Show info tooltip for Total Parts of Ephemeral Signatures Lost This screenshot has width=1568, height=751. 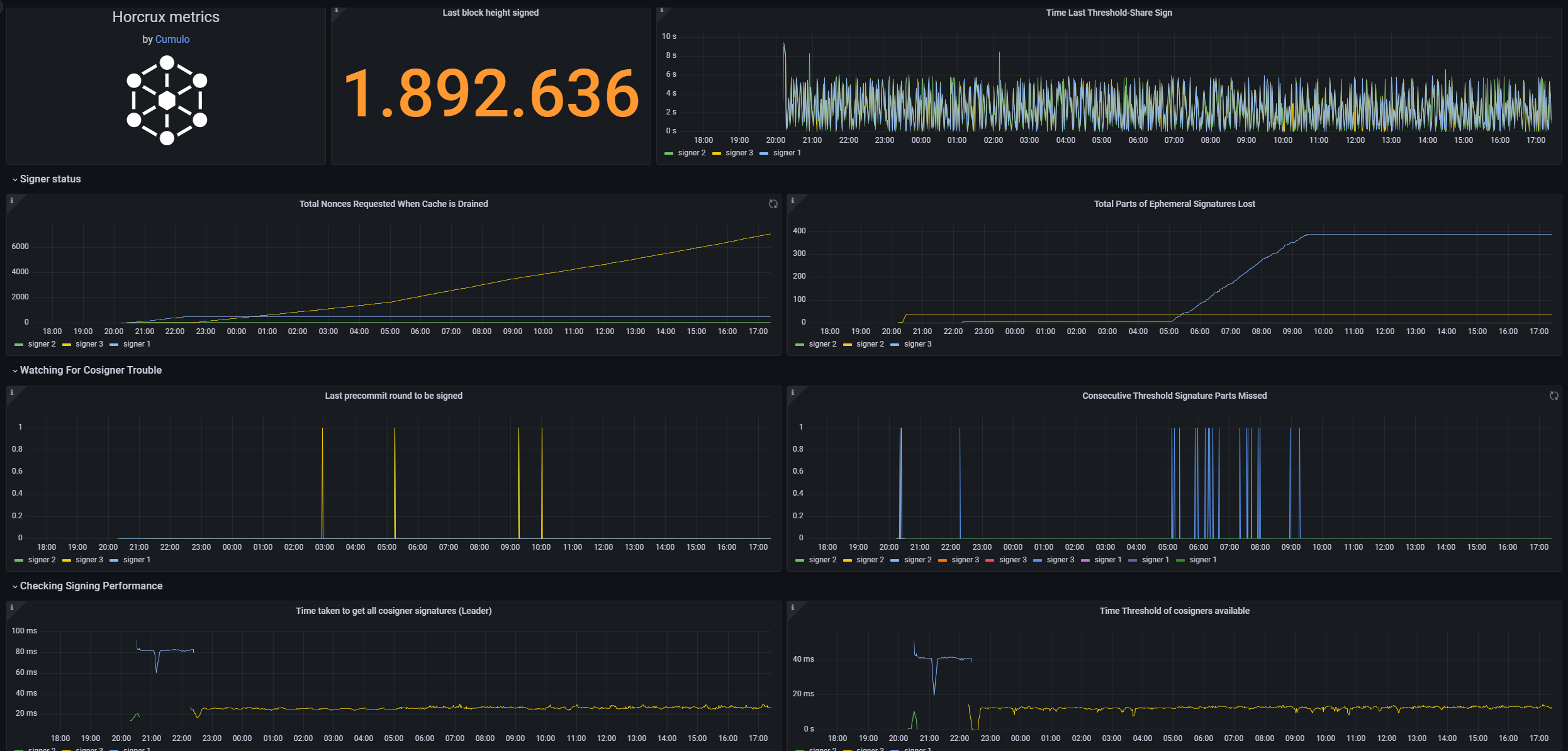pos(793,201)
